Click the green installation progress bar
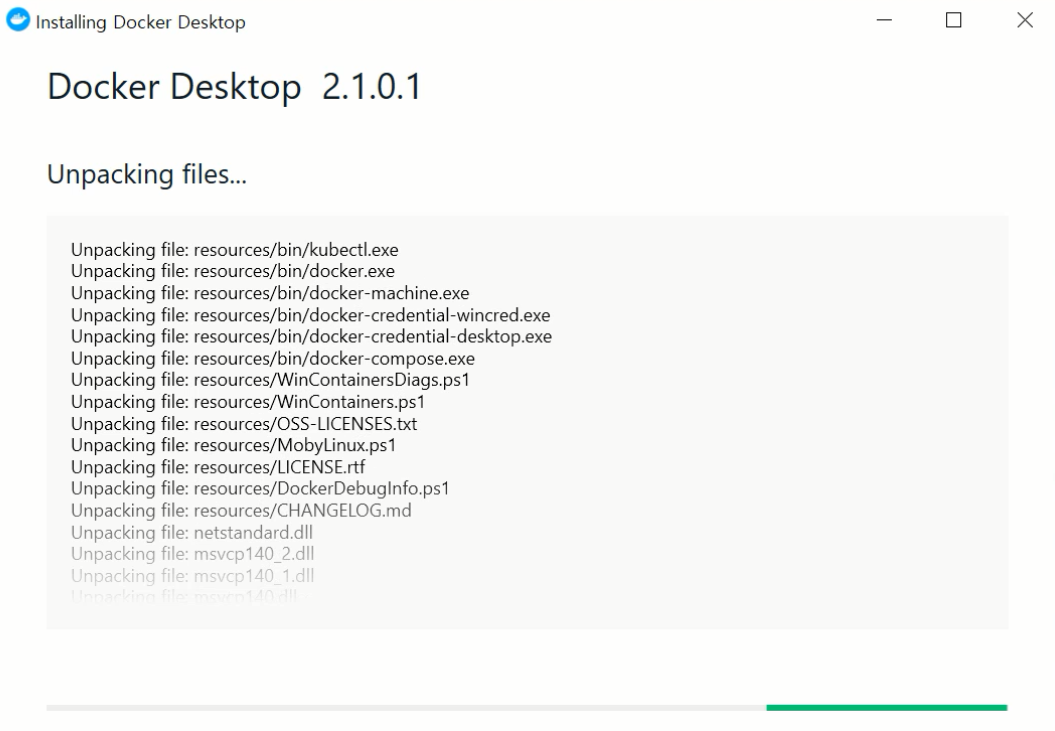This screenshot has width=1055, height=731. tap(886, 707)
